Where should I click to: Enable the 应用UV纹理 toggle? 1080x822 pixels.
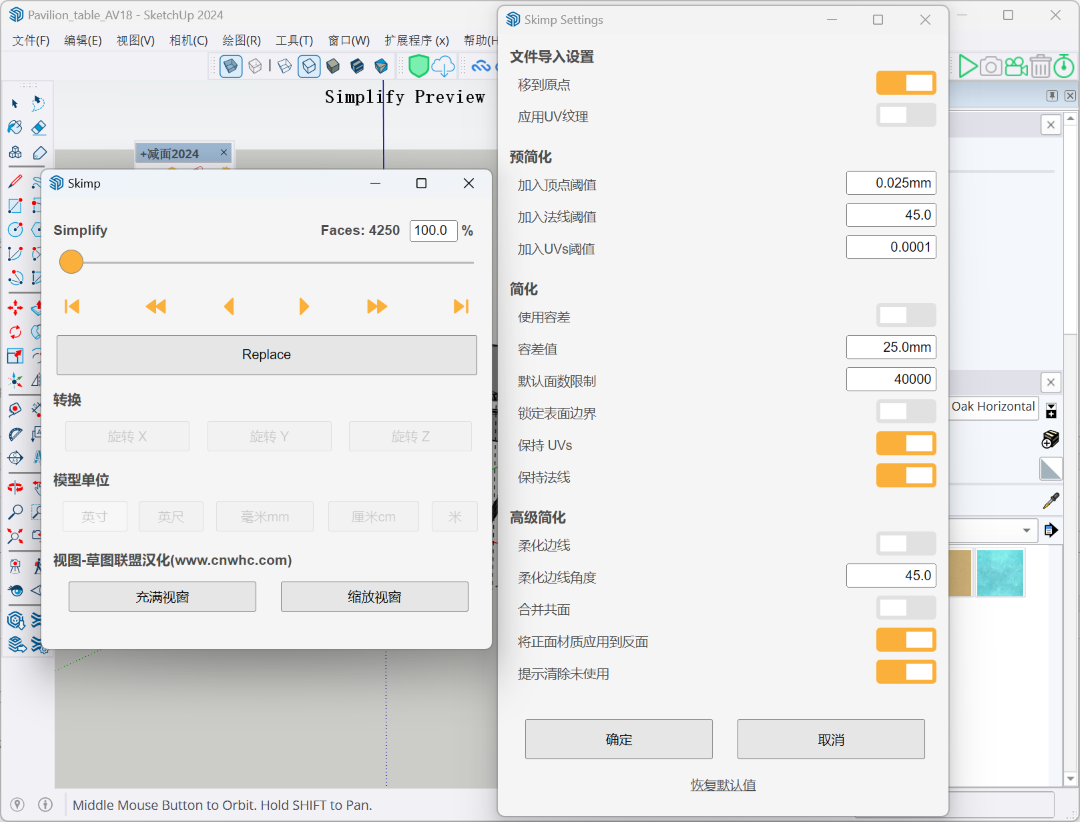[906, 116]
